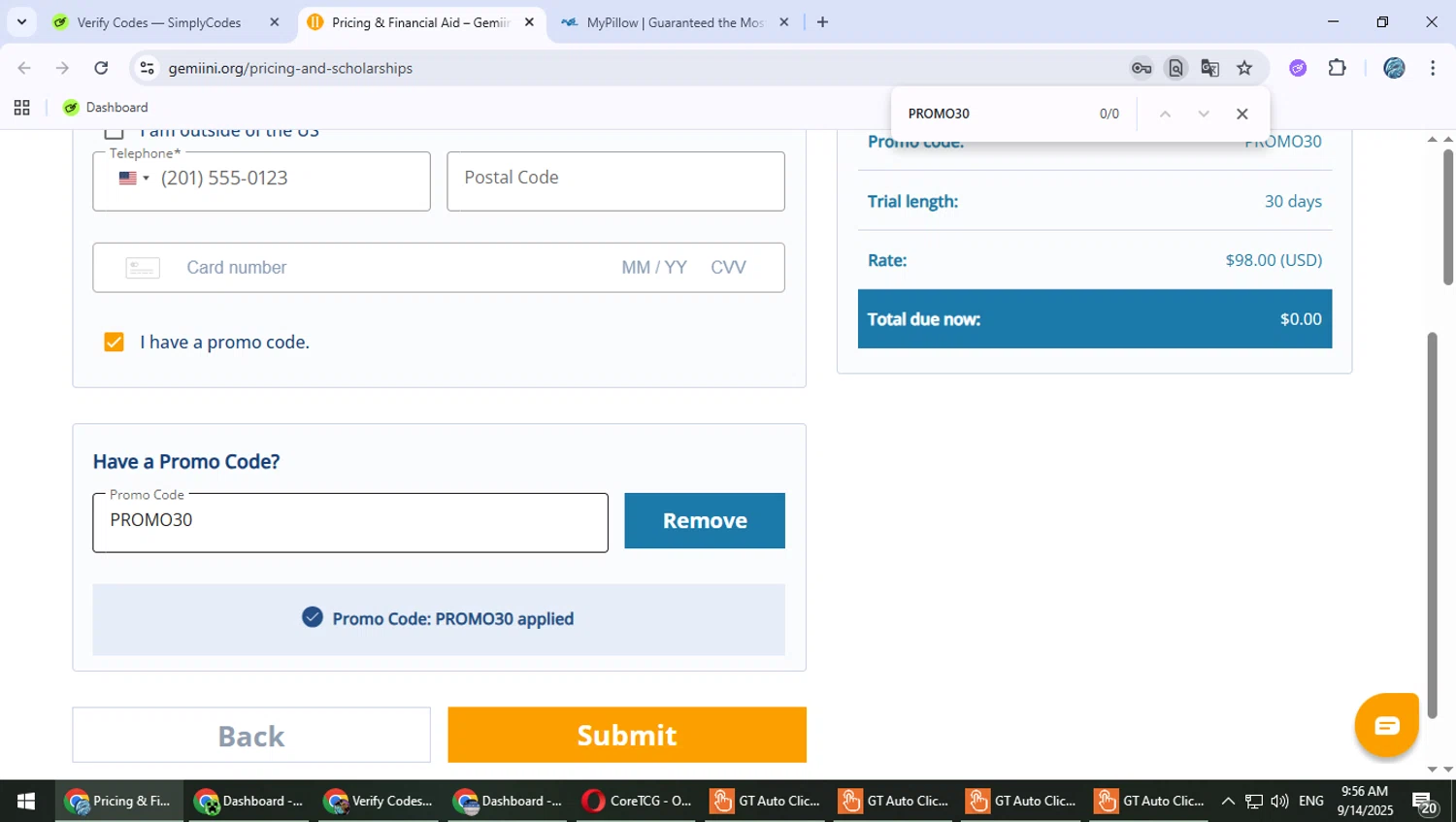The height and width of the screenshot is (822, 1456).
Task: Open CoreTCG Opera taskbar item
Action: [638, 802]
